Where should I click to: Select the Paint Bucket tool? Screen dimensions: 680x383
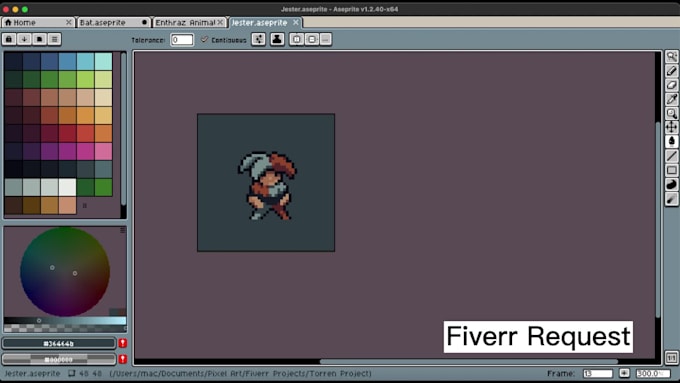click(x=671, y=141)
